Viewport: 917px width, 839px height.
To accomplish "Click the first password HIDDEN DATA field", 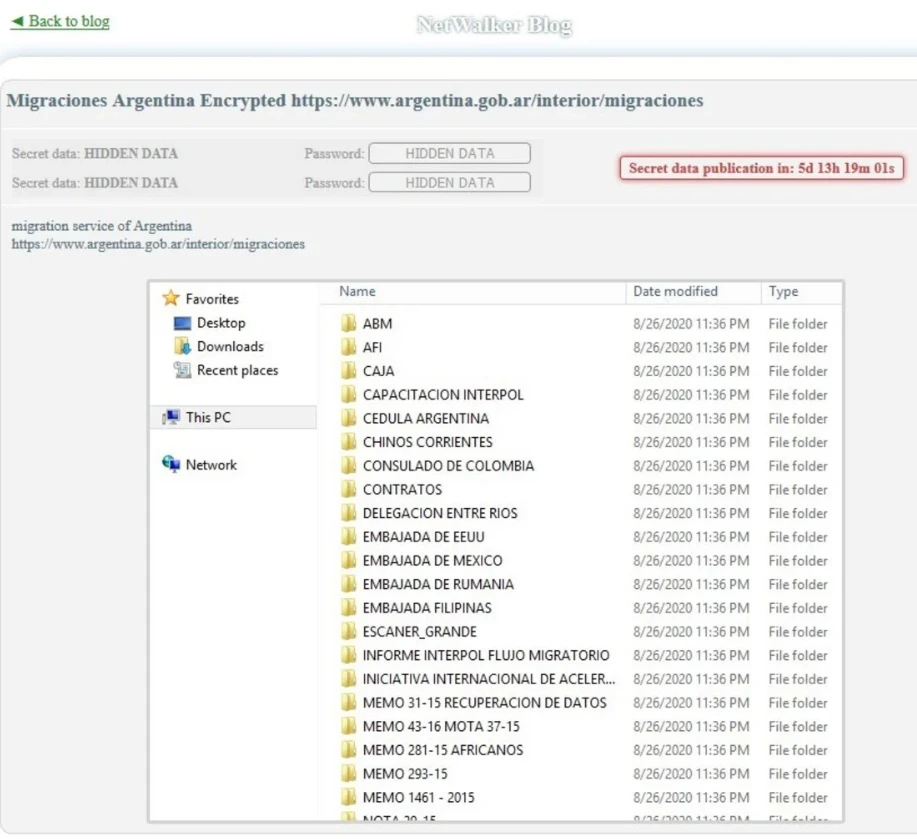I will [x=449, y=154].
